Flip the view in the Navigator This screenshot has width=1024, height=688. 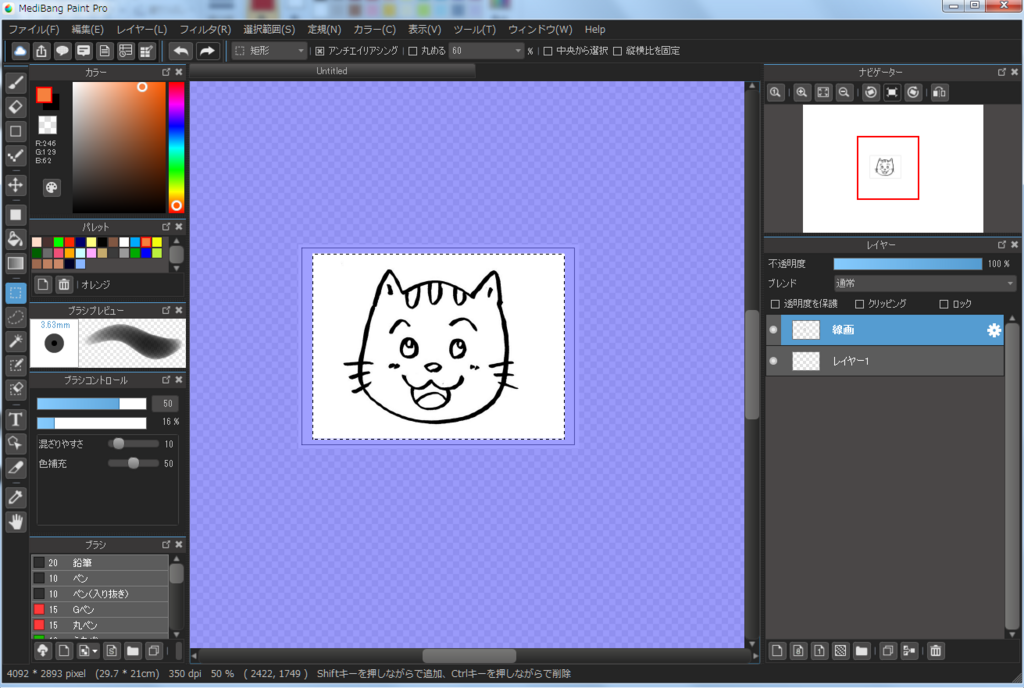tap(939, 93)
